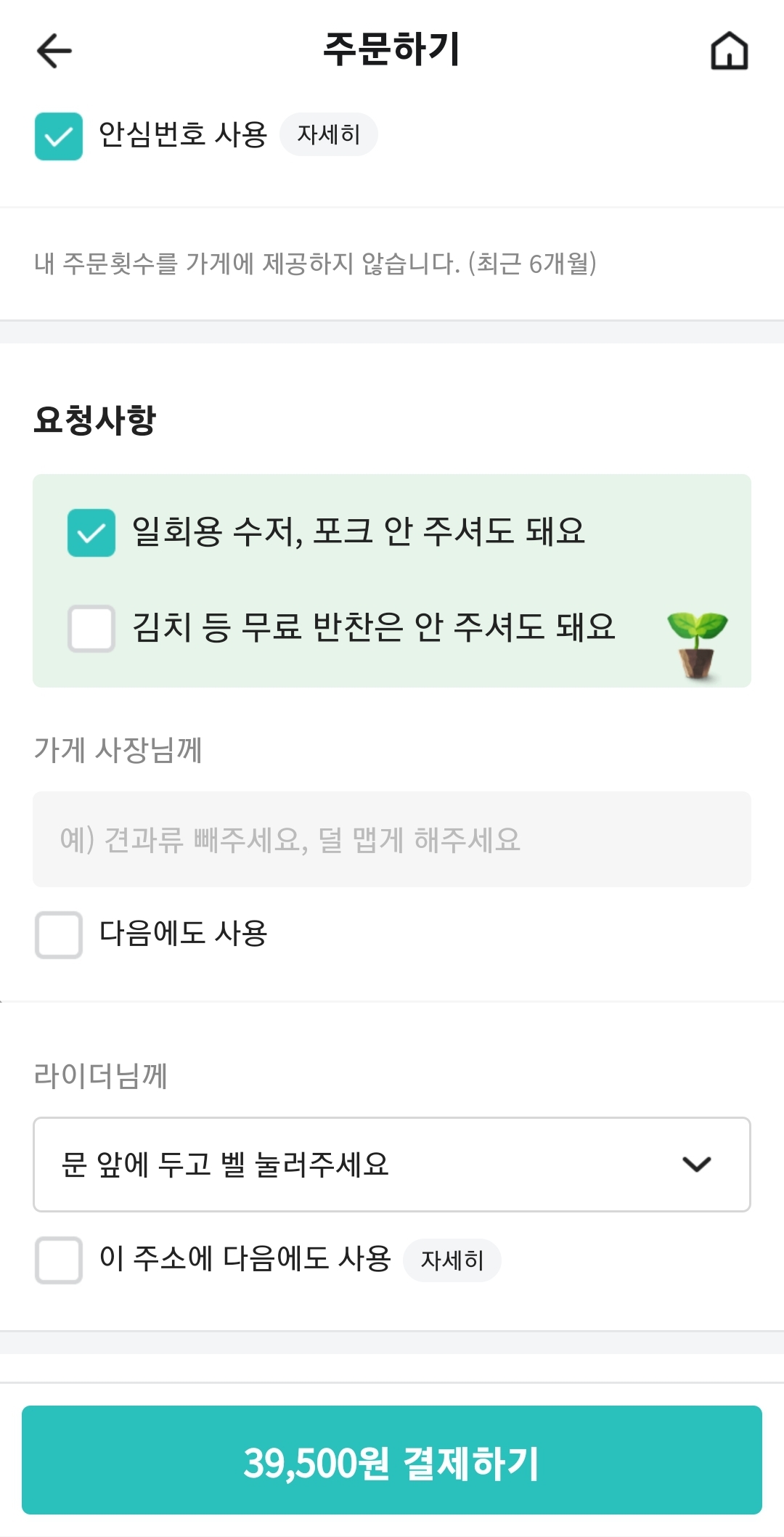Tap 자세히 next to 이 주소에 다음에도 사용
This screenshot has width=784, height=1537.
[x=452, y=1260]
